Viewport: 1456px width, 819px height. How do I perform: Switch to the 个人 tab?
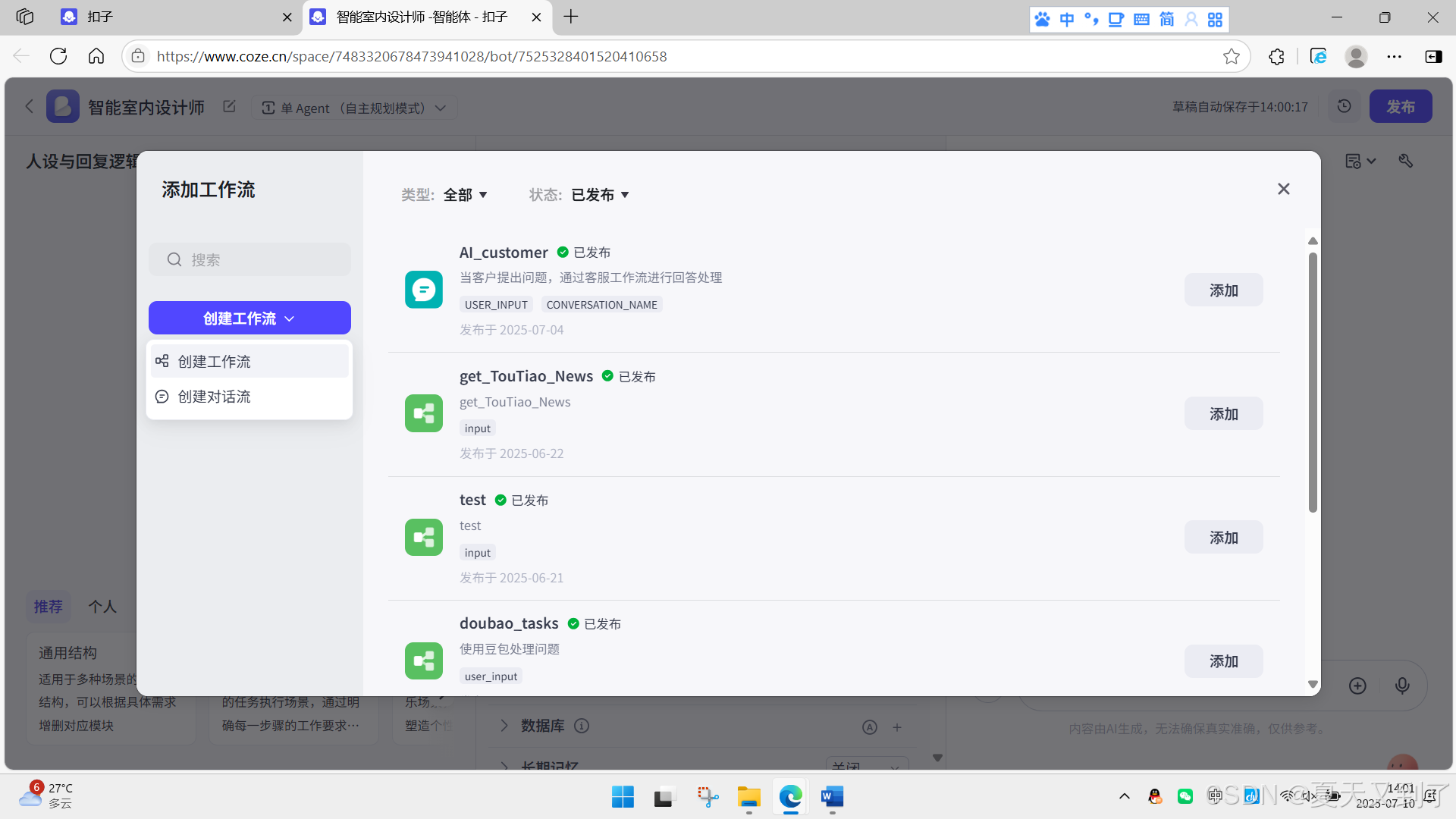coord(102,606)
